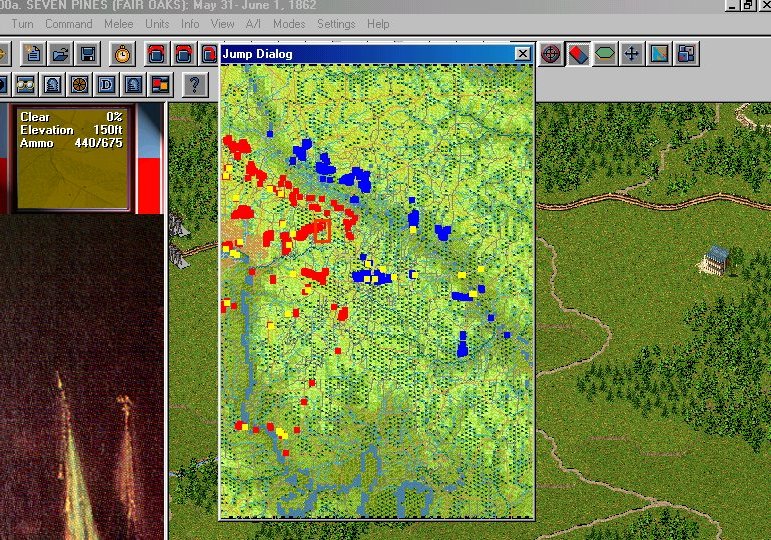Click the new scenario document icon
This screenshot has width=771, height=540.
[34, 54]
